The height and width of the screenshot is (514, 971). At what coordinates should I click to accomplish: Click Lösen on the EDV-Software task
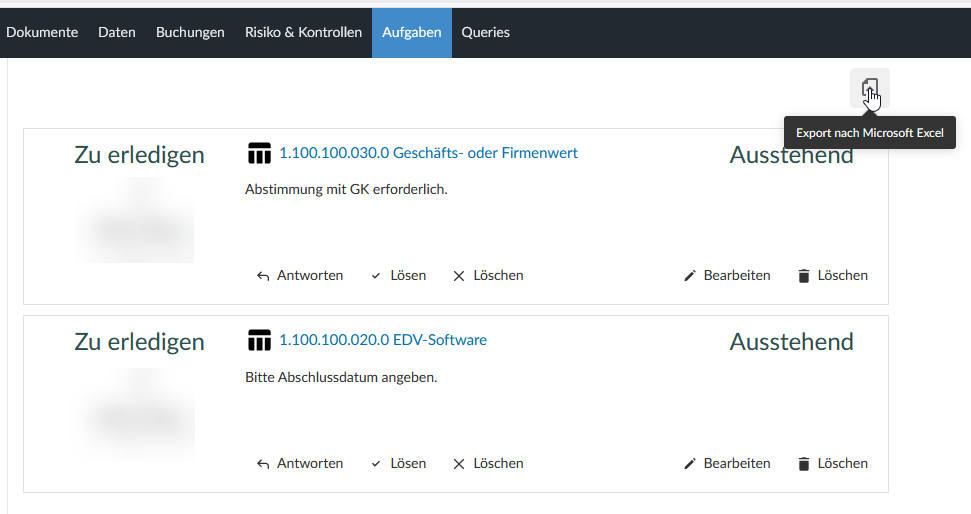point(398,464)
